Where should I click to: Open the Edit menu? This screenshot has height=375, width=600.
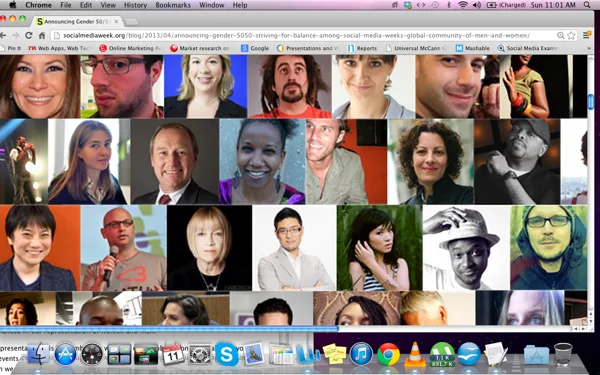coord(86,5)
